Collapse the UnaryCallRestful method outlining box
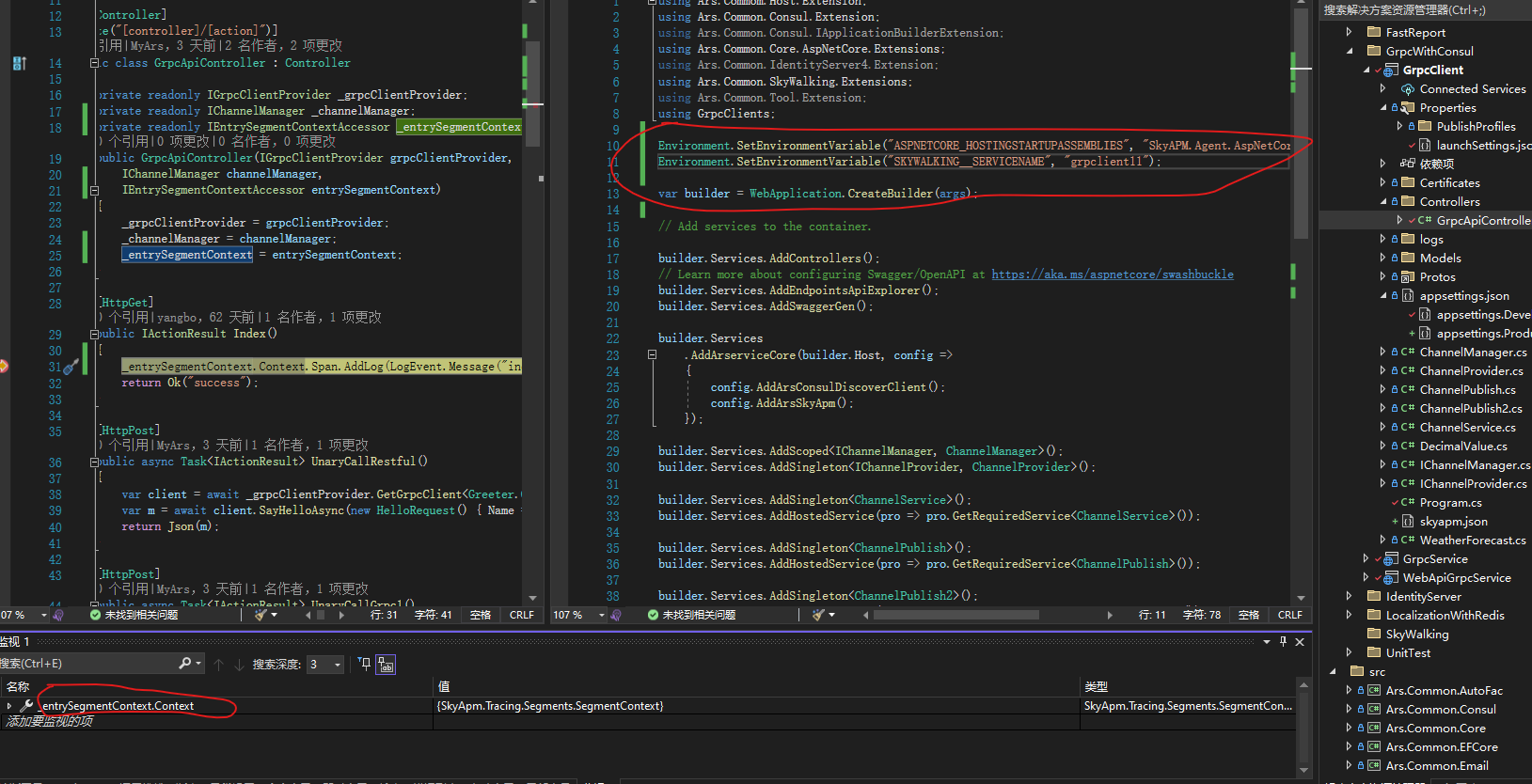The image size is (1532, 784). [94, 462]
